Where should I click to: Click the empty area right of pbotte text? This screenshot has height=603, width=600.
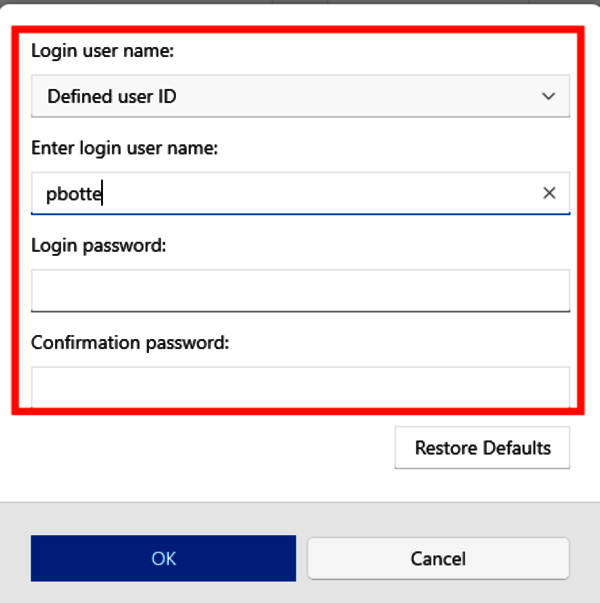(320, 193)
